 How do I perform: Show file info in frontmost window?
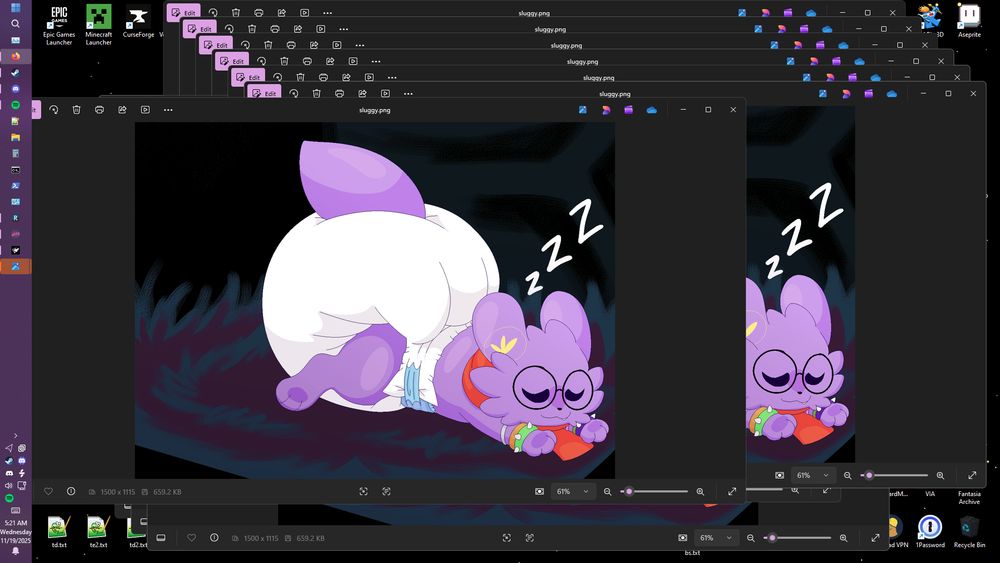(x=71, y=492)
